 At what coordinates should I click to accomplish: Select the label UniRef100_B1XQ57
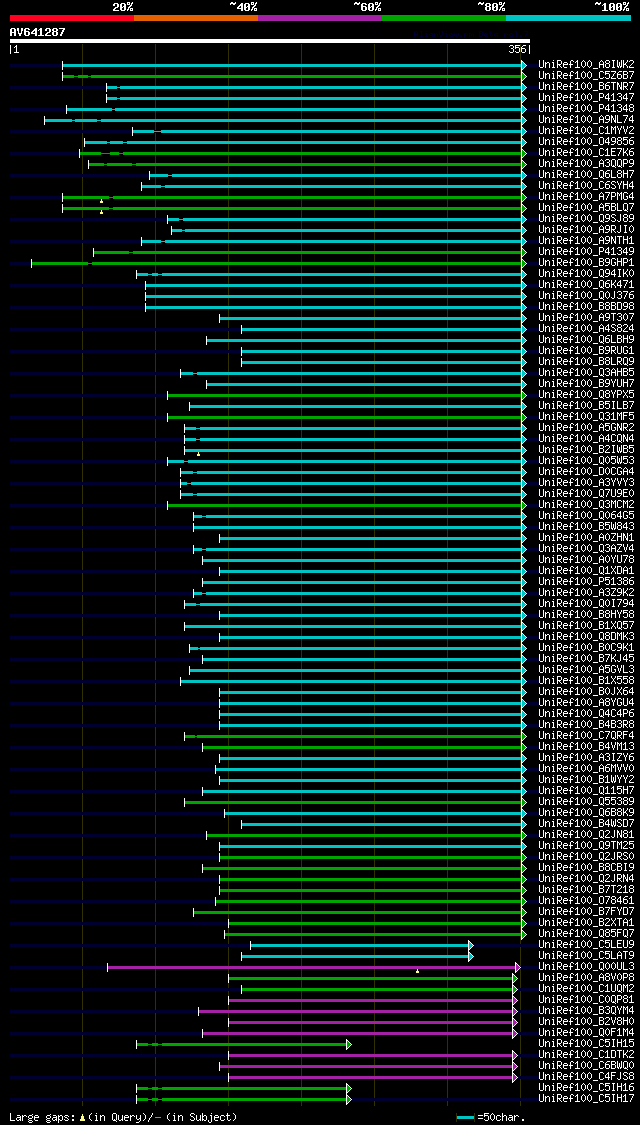[x=586, y=627]
